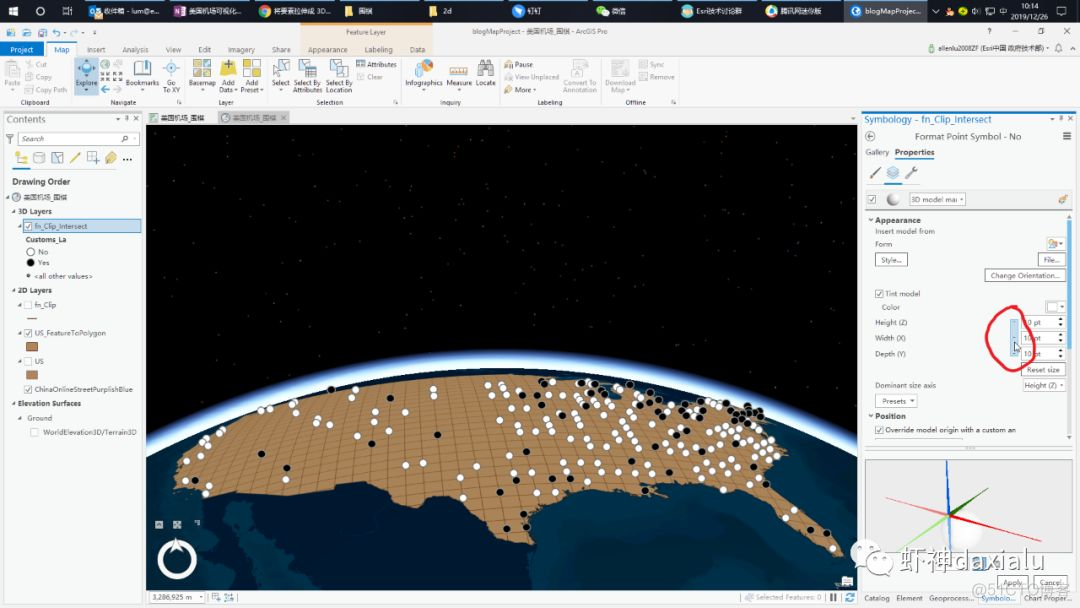1080x608 pixels.
Task: Collapse the 3D Layers group
Action: coord(13,210)
